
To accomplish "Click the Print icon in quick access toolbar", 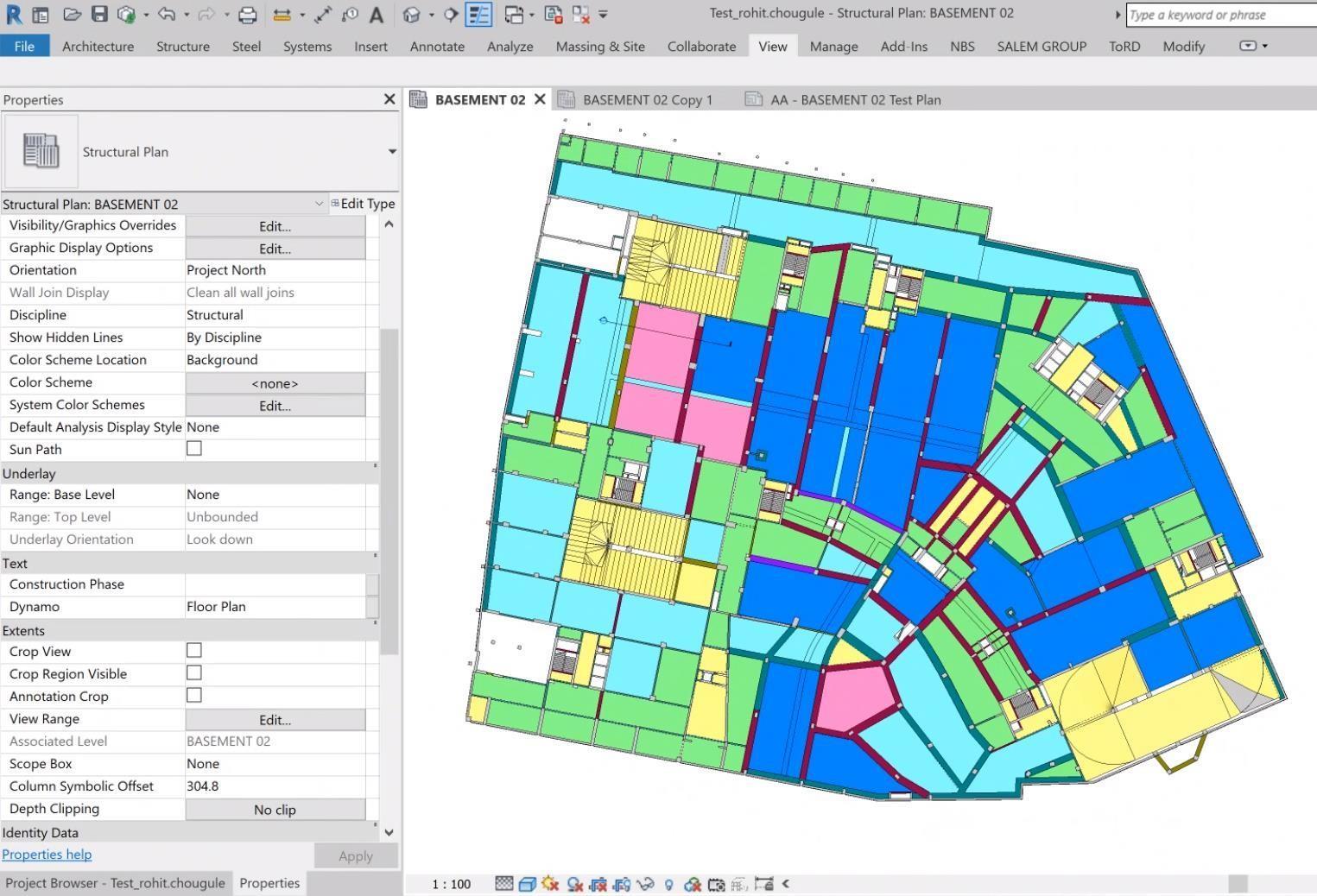I will tap(247, 15).
